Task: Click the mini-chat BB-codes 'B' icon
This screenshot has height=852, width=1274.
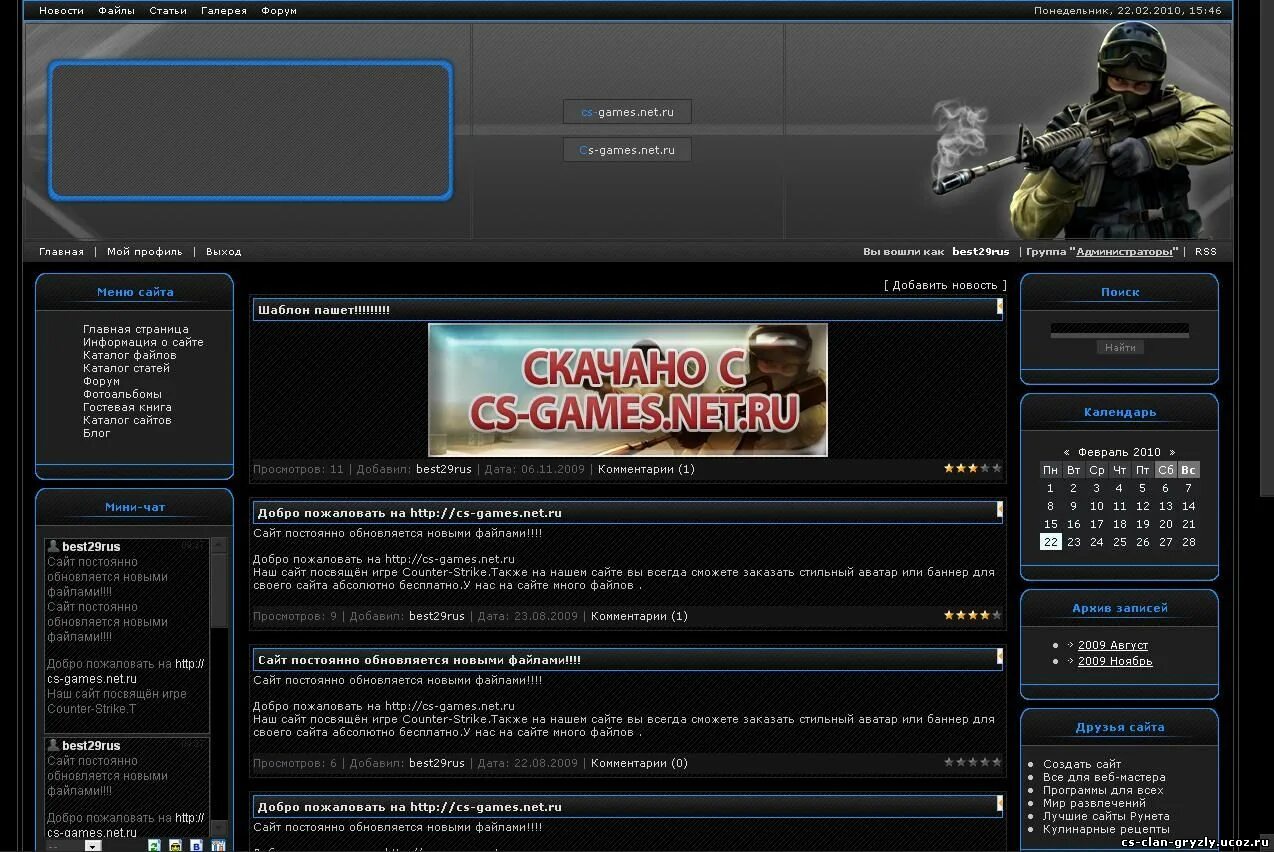Action: [197, 845]
